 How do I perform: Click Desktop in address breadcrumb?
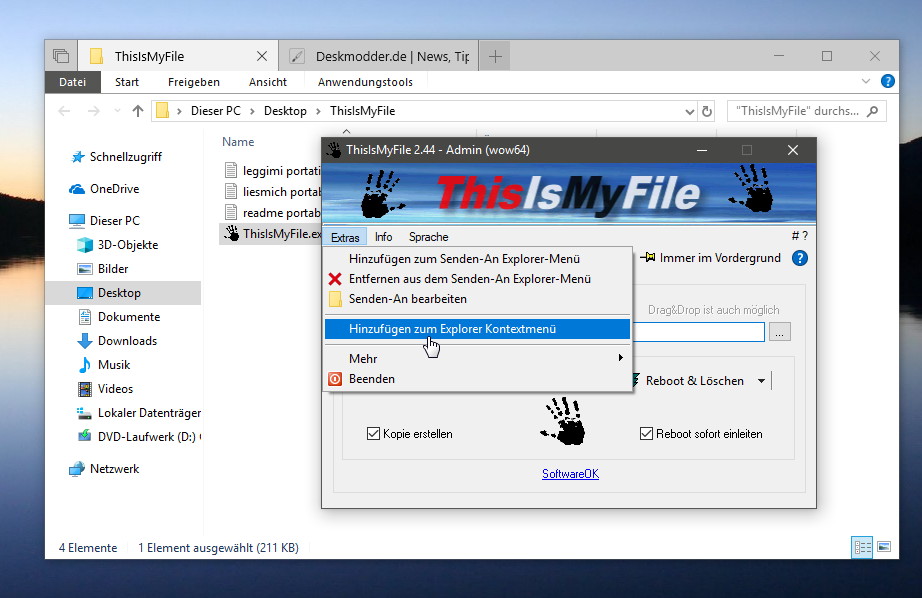click(x=285, y=111)
